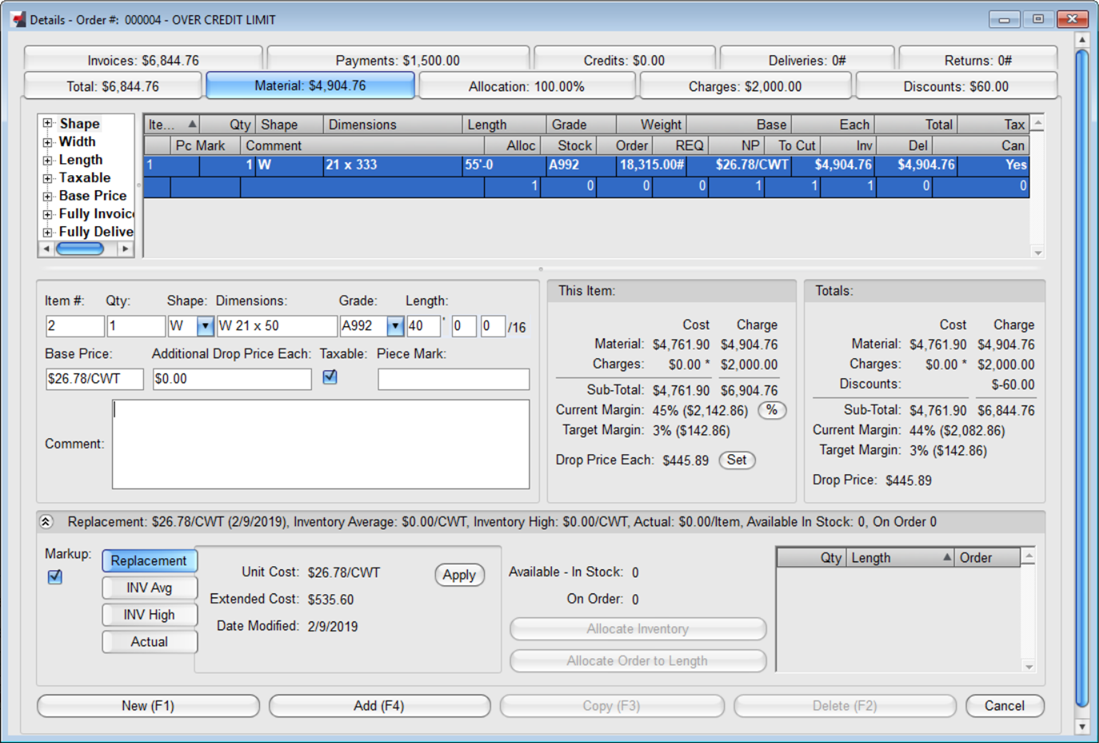The width and height of the screenshot is (1099, 743).
Task: Click the Set drop price button
Action: [x=737, y=460]
